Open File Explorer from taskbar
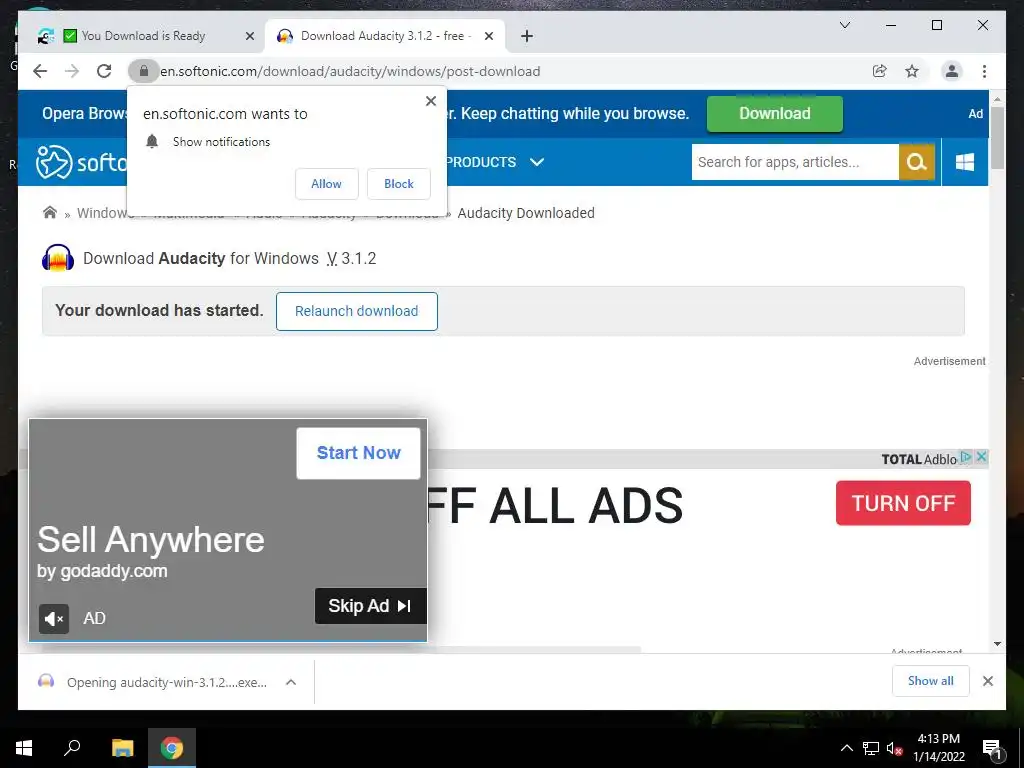The image size is (1024, 768). coord(122,748)
